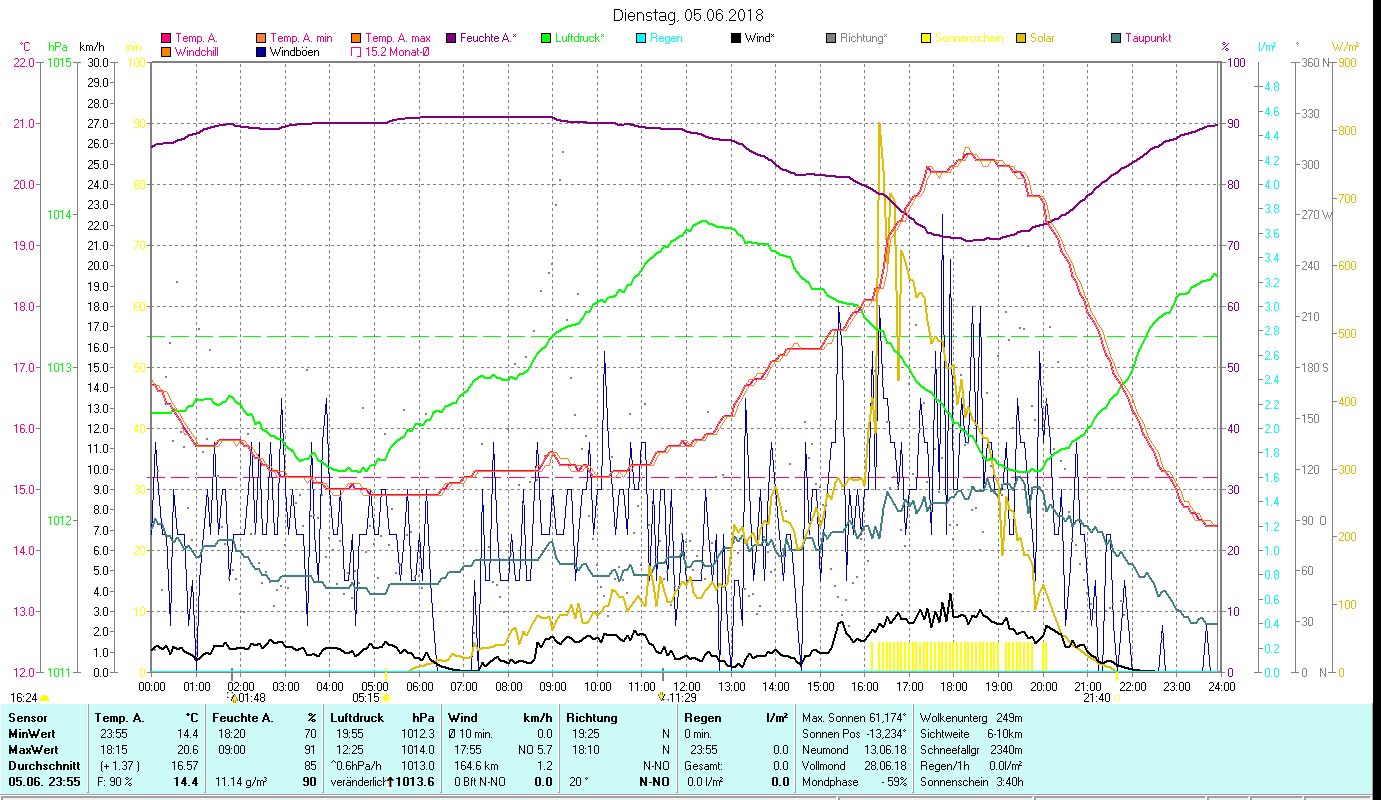This screenshot has width=1381, height=800.
Task: Click the Mondphase -59% entry
Action: (854, 782)
